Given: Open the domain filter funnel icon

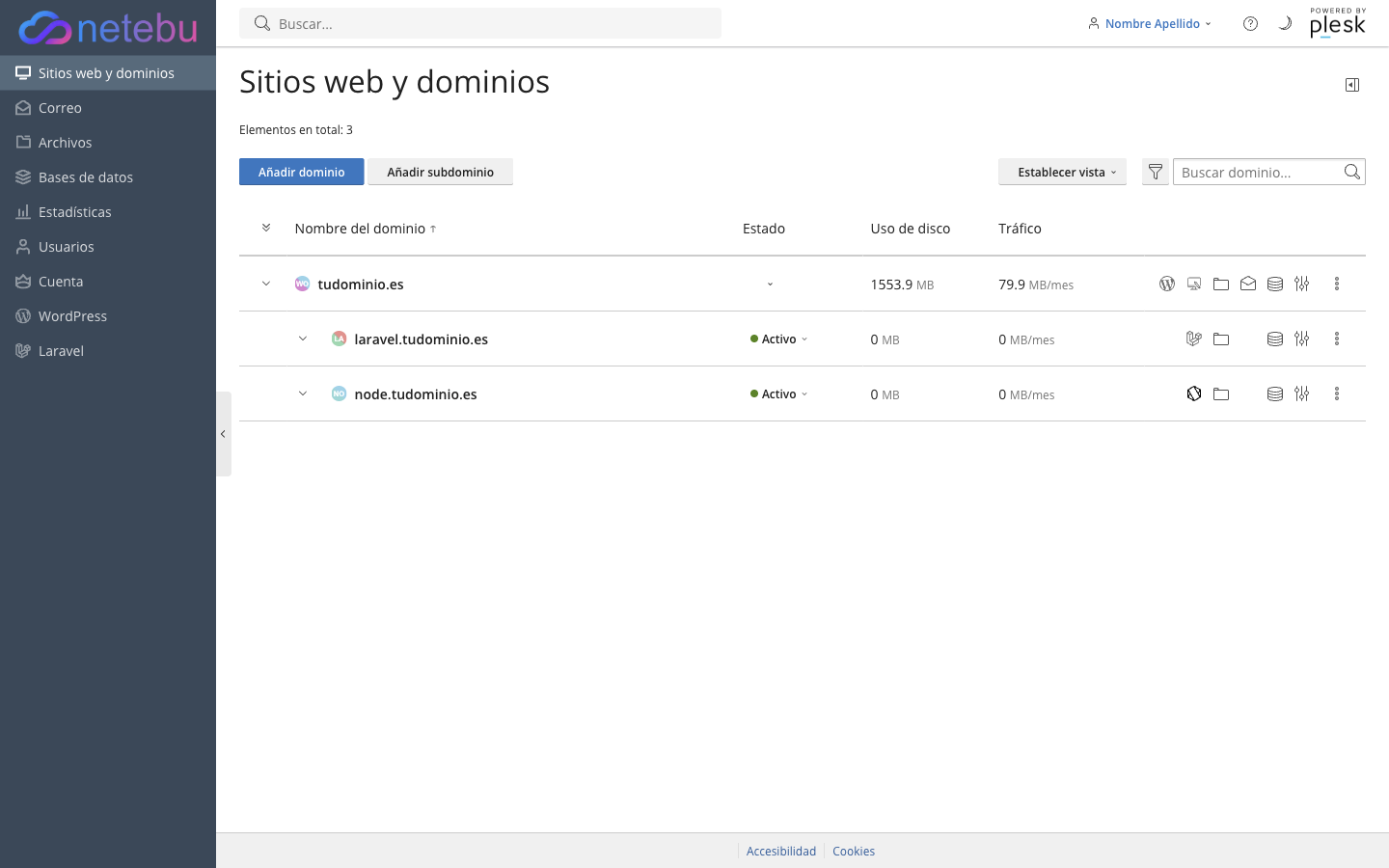Looking at the screenshot, I should click(x=1156, y=172).
